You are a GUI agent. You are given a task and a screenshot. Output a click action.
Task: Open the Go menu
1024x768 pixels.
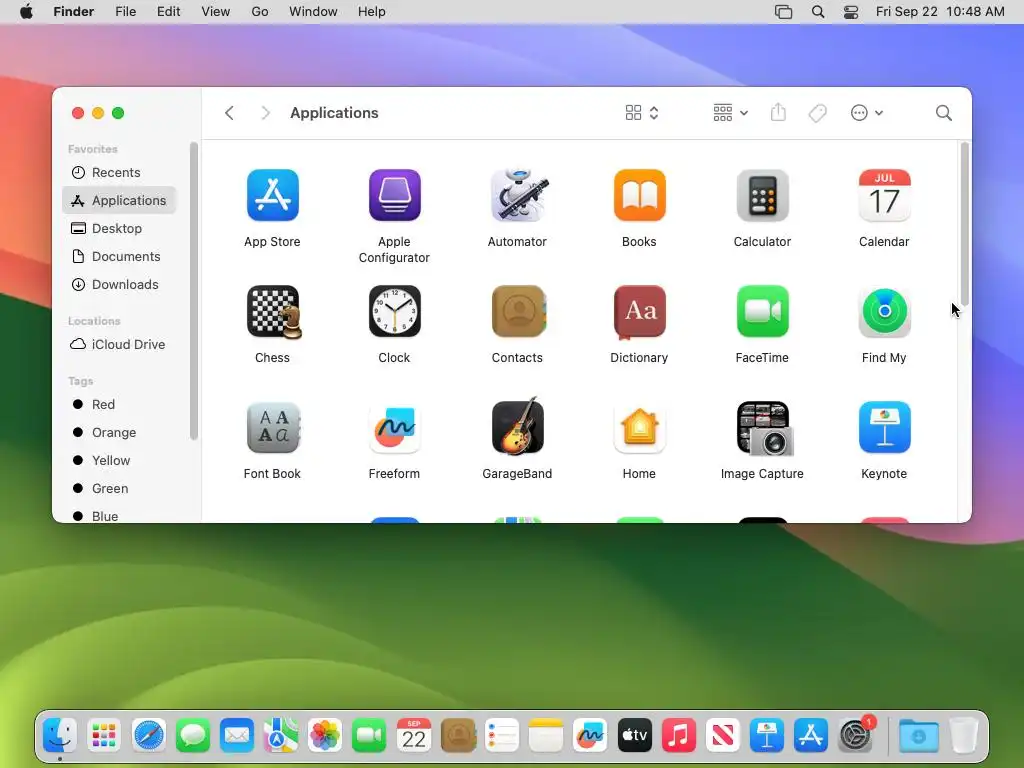point(260,12)
